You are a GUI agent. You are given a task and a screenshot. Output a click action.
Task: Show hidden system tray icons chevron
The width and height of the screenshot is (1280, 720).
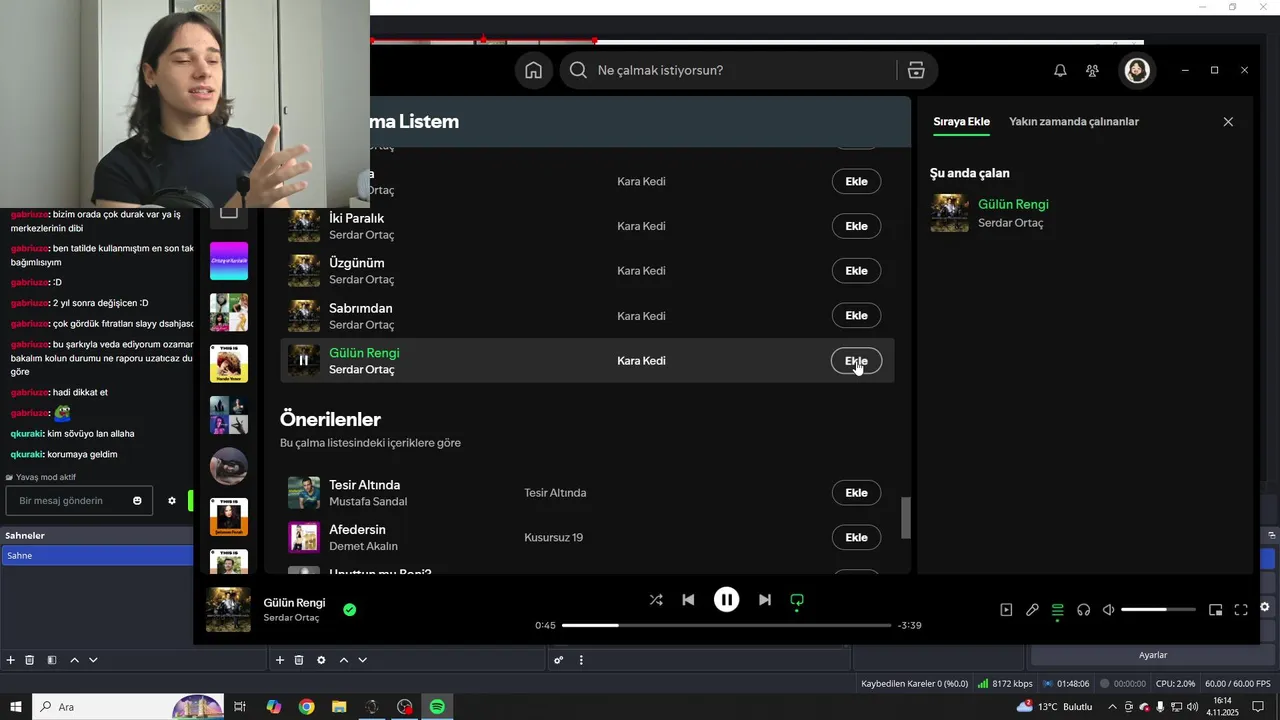click(1112, 707)
